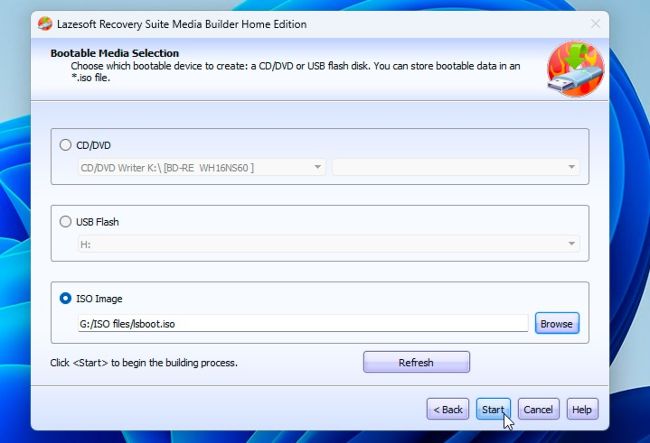
Task: Click the 'Click <Start> to begin' hint text
Action: pyautogui.click(x=144, y=362)
